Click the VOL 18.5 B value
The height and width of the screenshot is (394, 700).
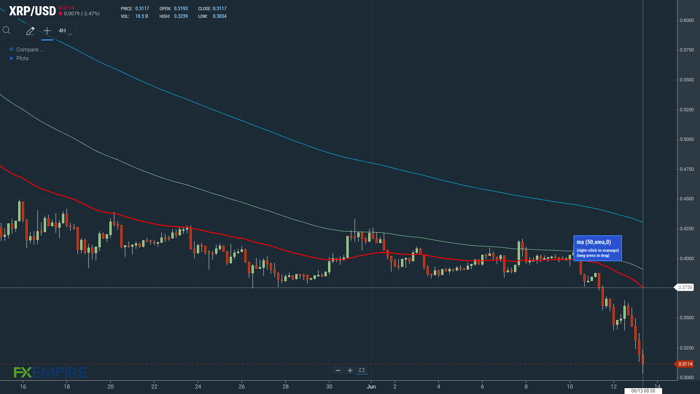142,16
